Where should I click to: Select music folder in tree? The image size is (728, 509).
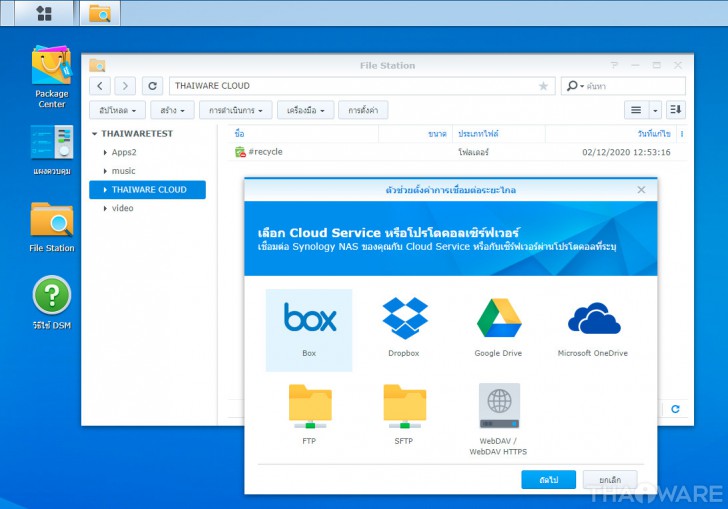[124, 171]
